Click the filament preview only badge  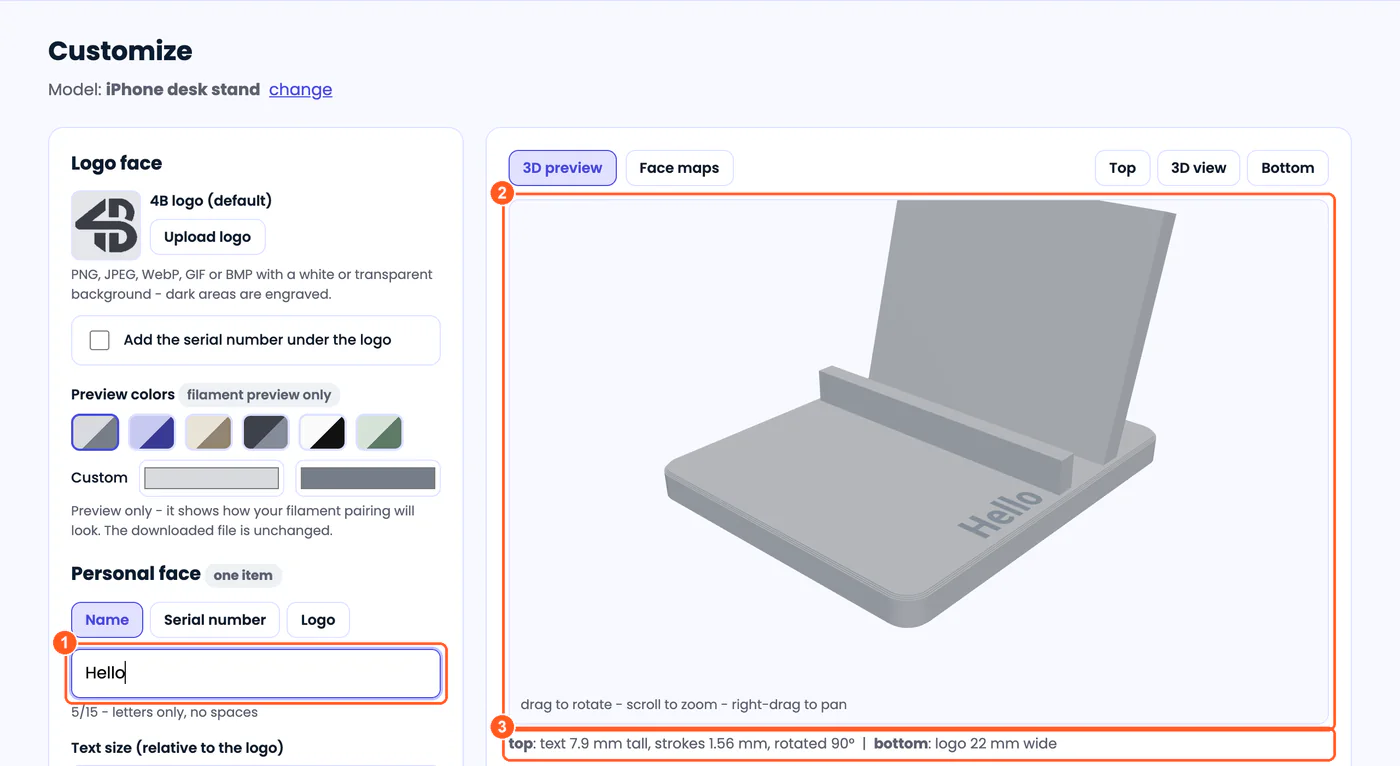259,395
